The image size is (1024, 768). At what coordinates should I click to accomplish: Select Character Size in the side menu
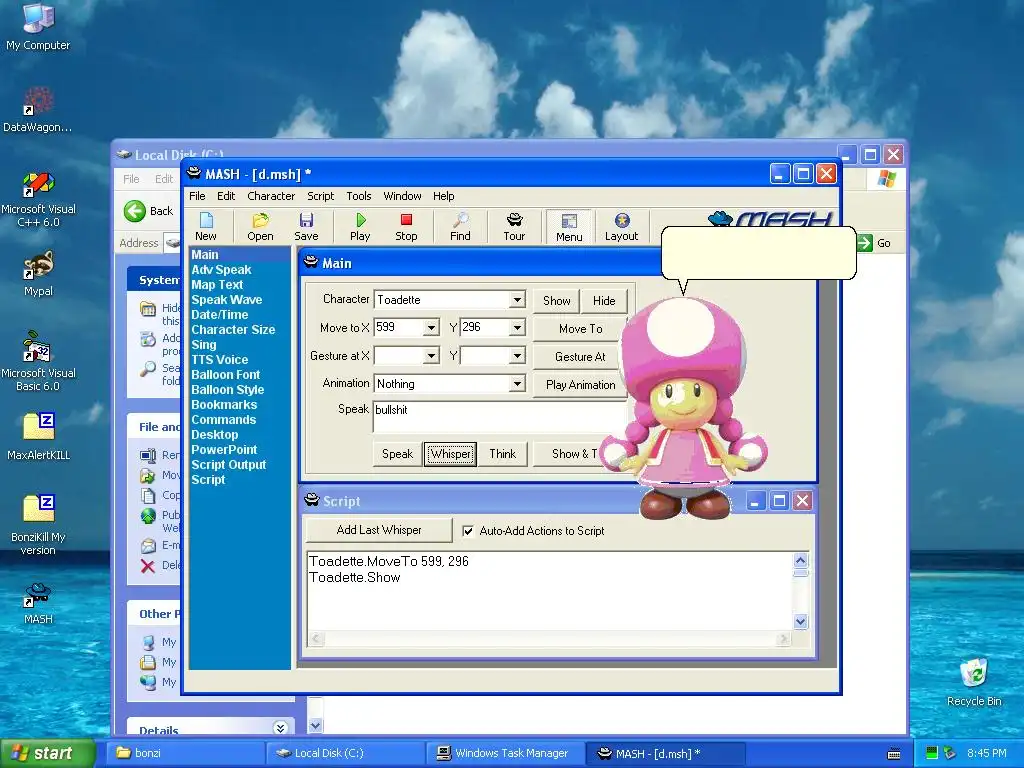[x=232, y=330]
